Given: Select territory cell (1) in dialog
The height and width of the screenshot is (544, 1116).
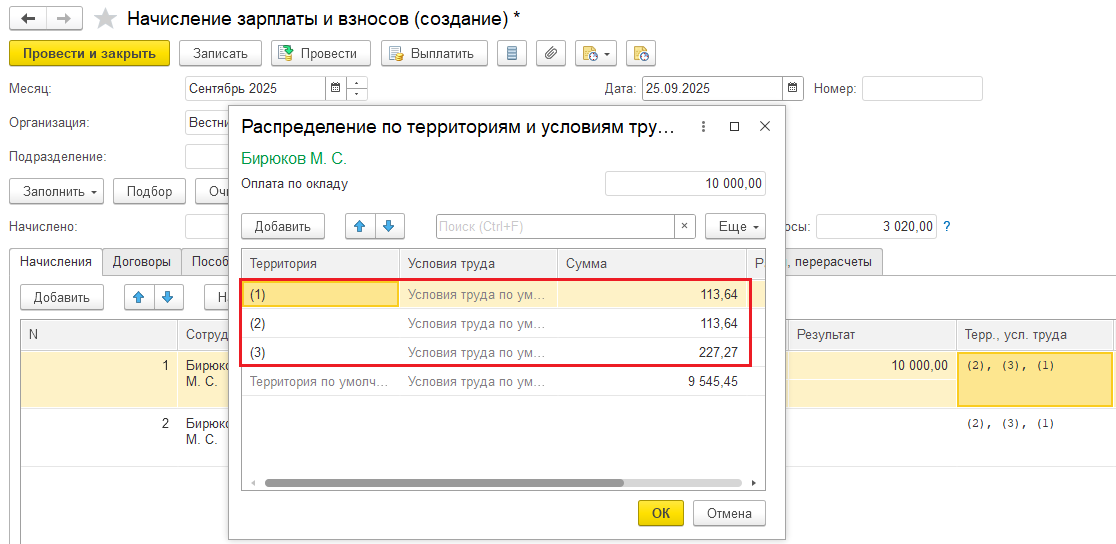Looking at the screenshot, I should [320, 294].
